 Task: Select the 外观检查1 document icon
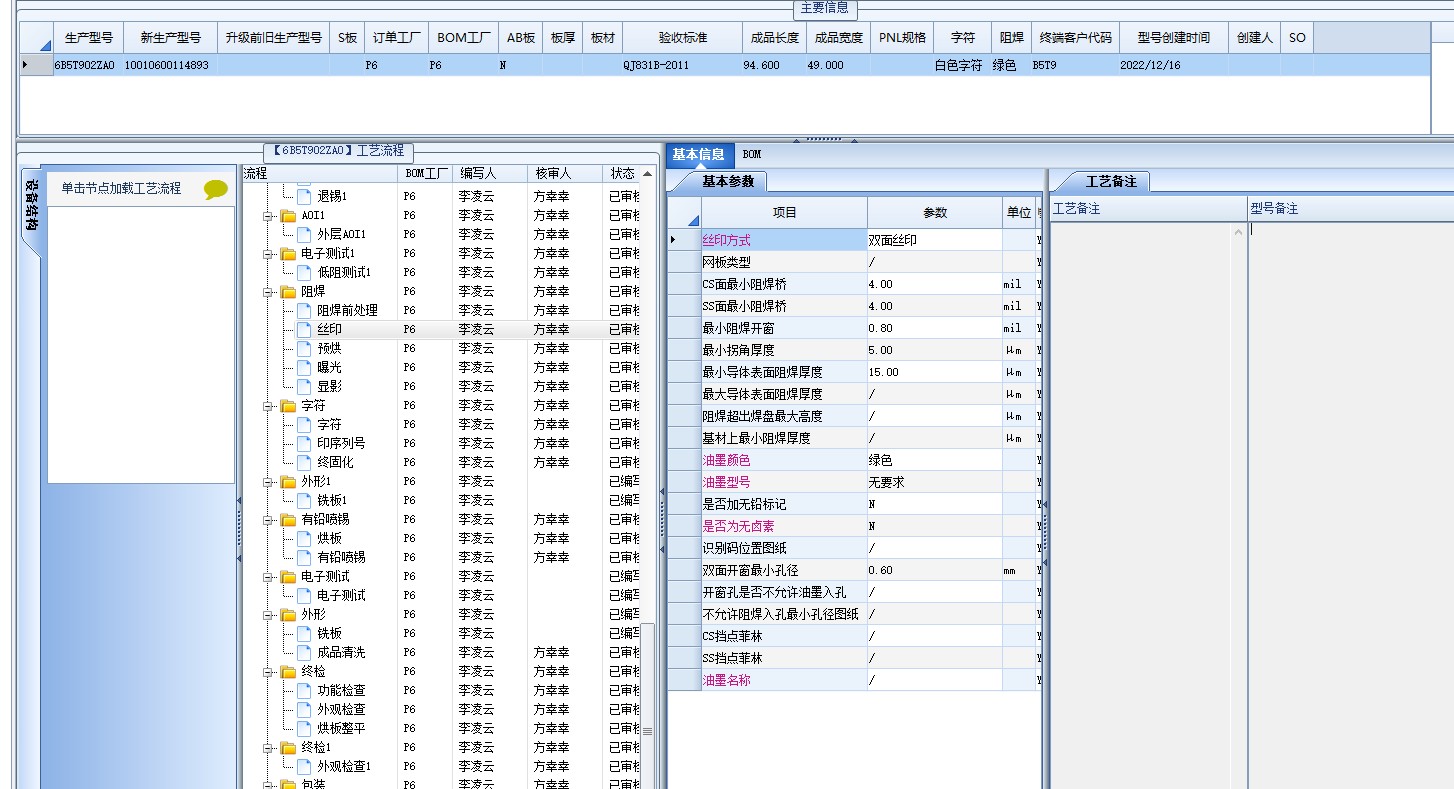[x=304, y=766]
